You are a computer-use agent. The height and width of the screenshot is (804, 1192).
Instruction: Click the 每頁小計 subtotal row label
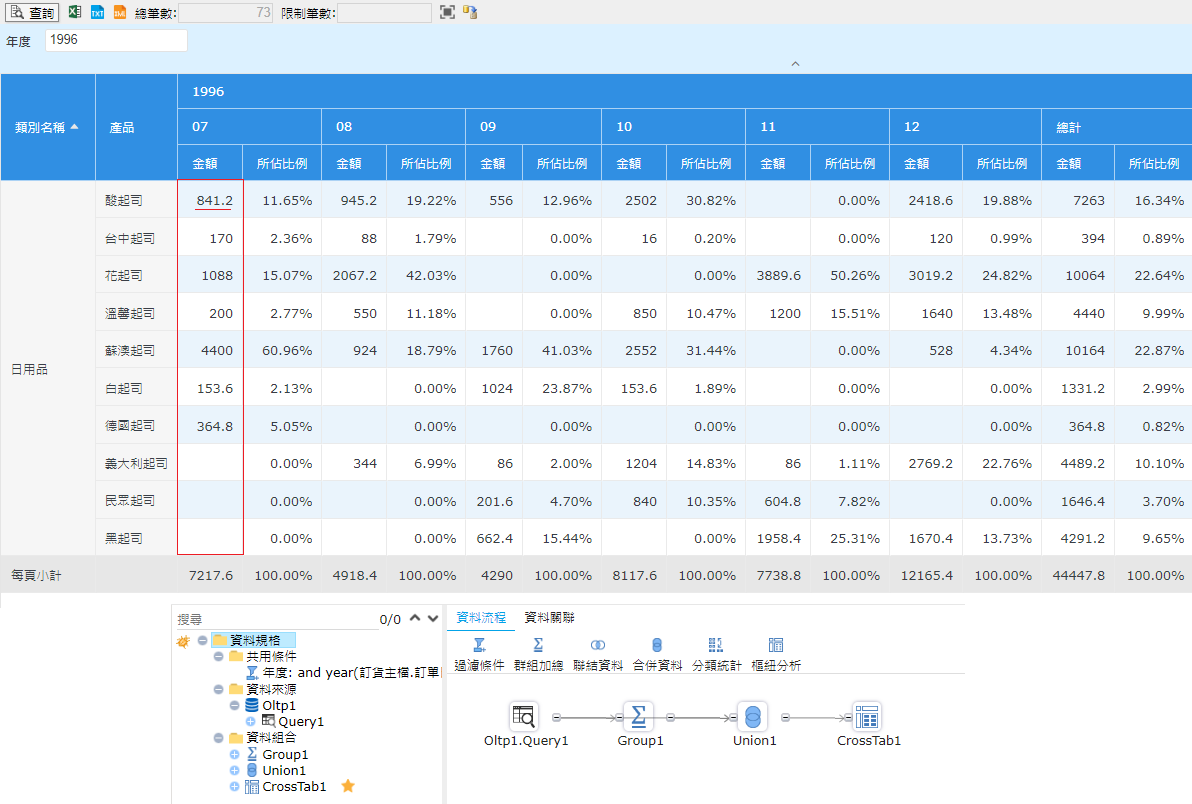pos(36,575)
